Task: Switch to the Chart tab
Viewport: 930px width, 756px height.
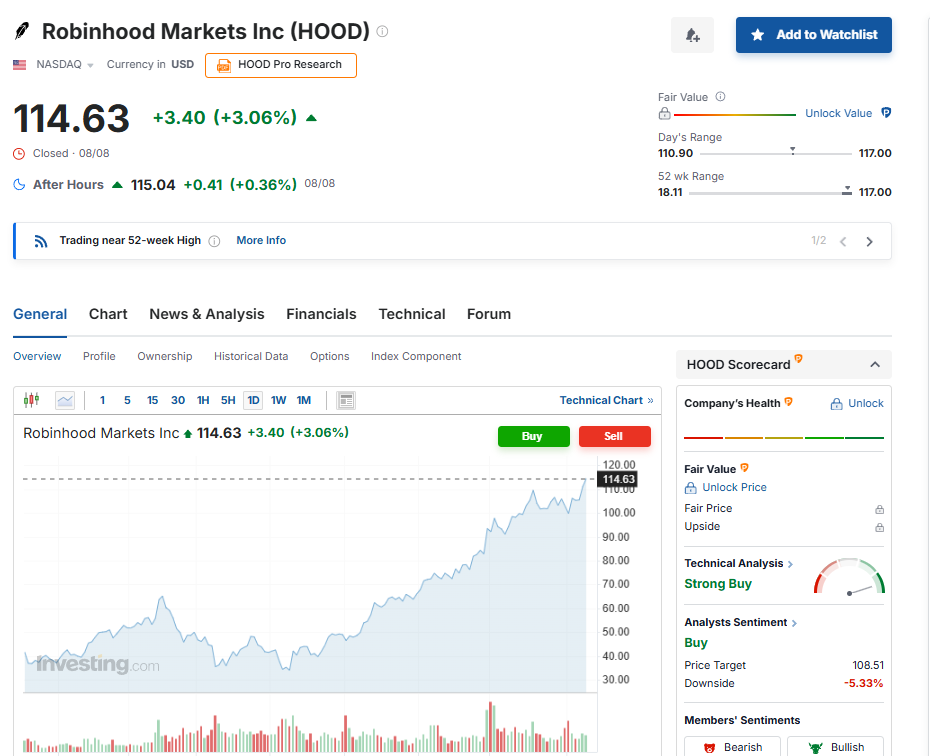Action: (108, 314)
